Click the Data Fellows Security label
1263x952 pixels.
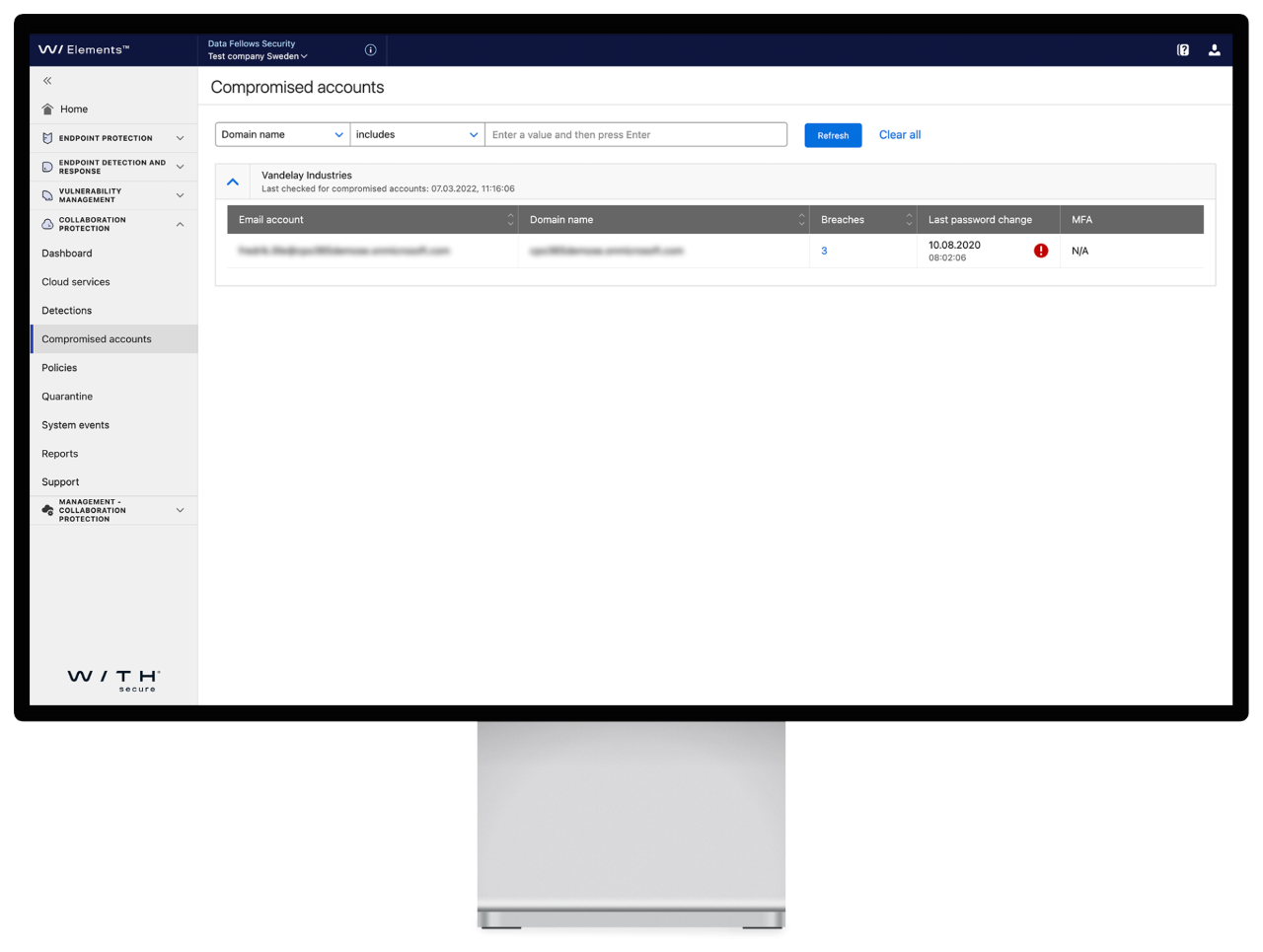coord(252,43)
